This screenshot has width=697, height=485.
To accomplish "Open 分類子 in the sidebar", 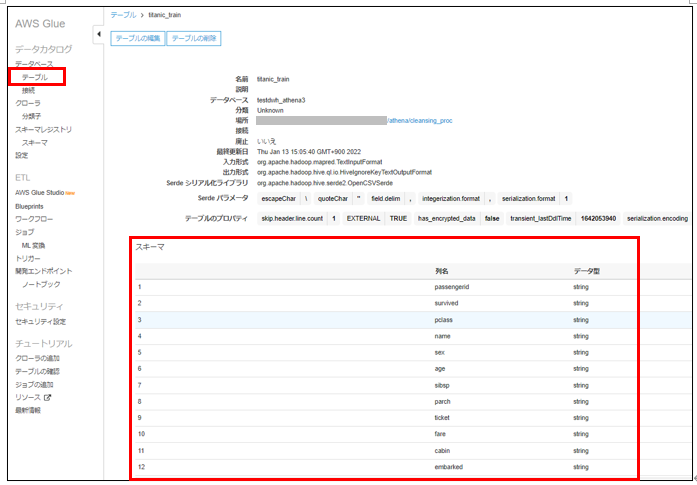I will click(32, 116).
